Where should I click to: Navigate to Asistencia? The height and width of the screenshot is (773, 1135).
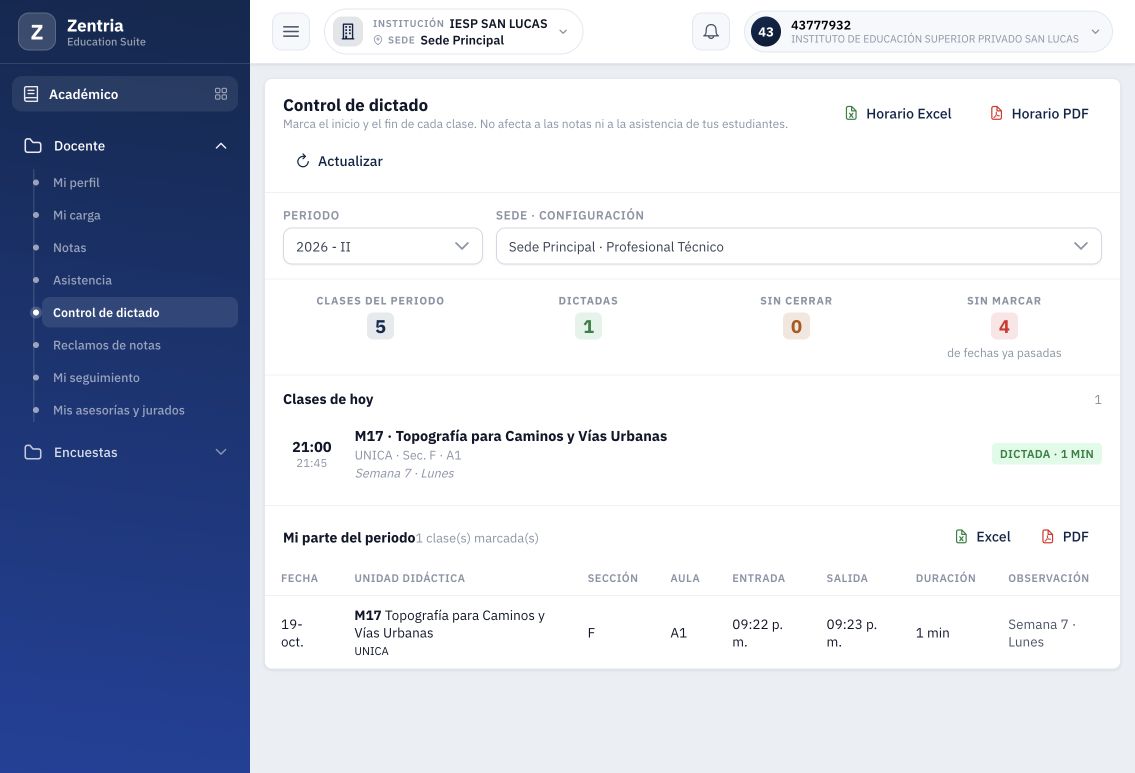click(x=83, y=280)
